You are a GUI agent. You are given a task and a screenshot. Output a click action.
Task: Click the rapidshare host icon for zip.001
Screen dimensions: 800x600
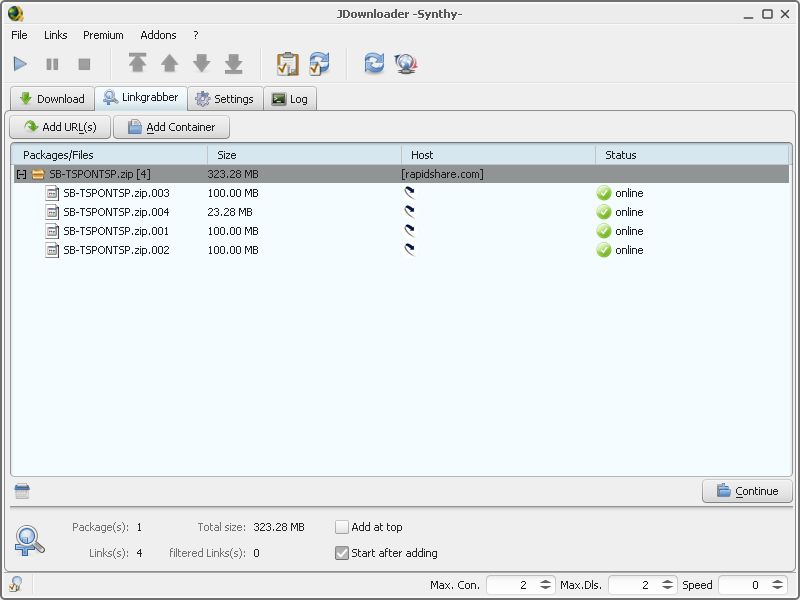[409, 231]
